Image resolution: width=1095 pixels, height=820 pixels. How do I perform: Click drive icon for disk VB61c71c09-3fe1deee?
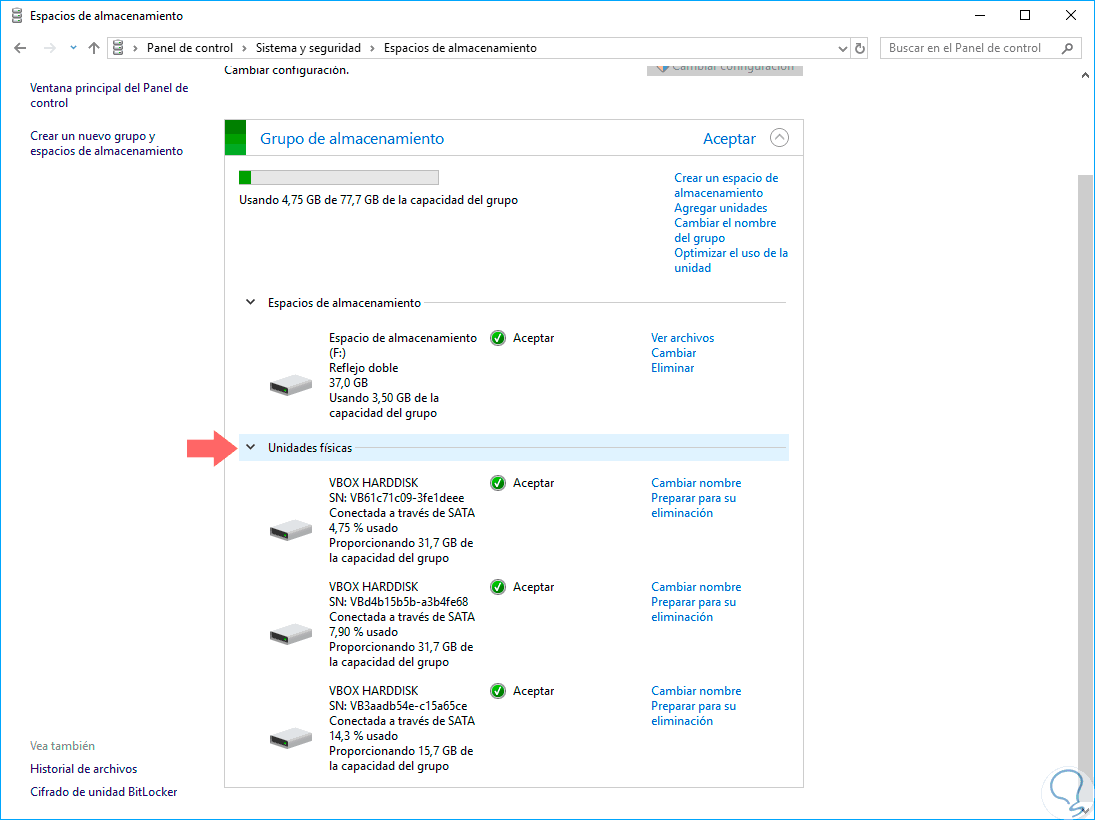(291, 530)
